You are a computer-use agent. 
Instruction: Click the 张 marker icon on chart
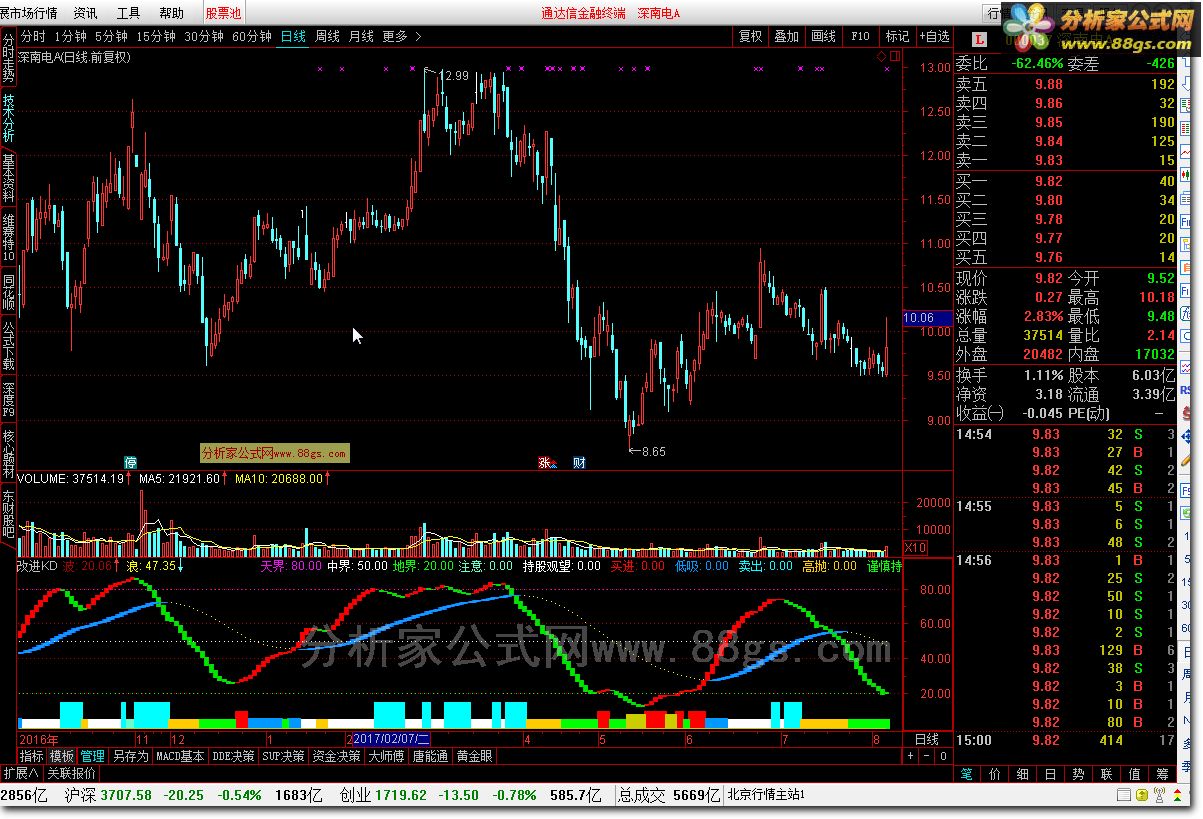546,462
